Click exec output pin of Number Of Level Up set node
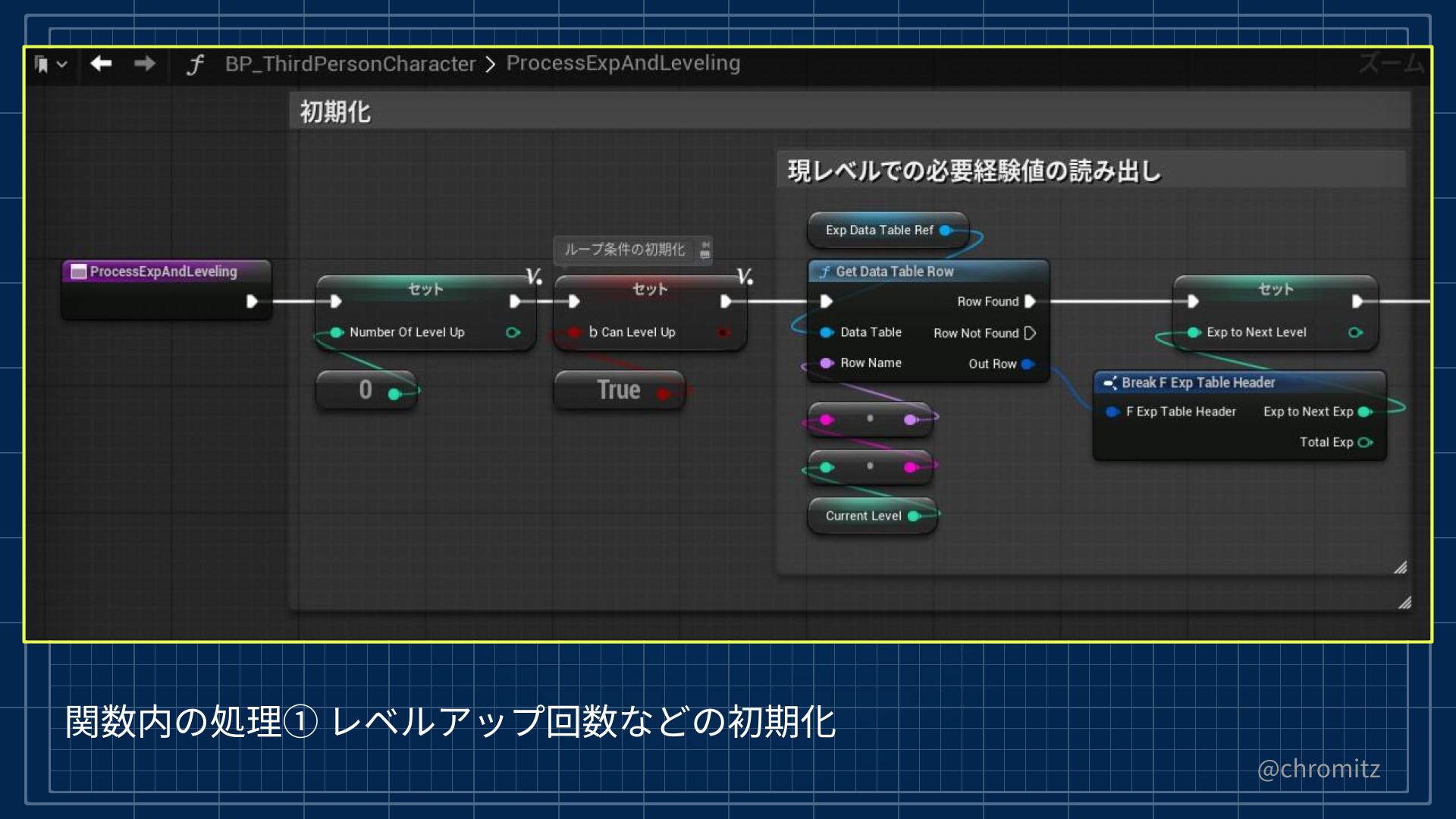 click(x=515, y=302)
